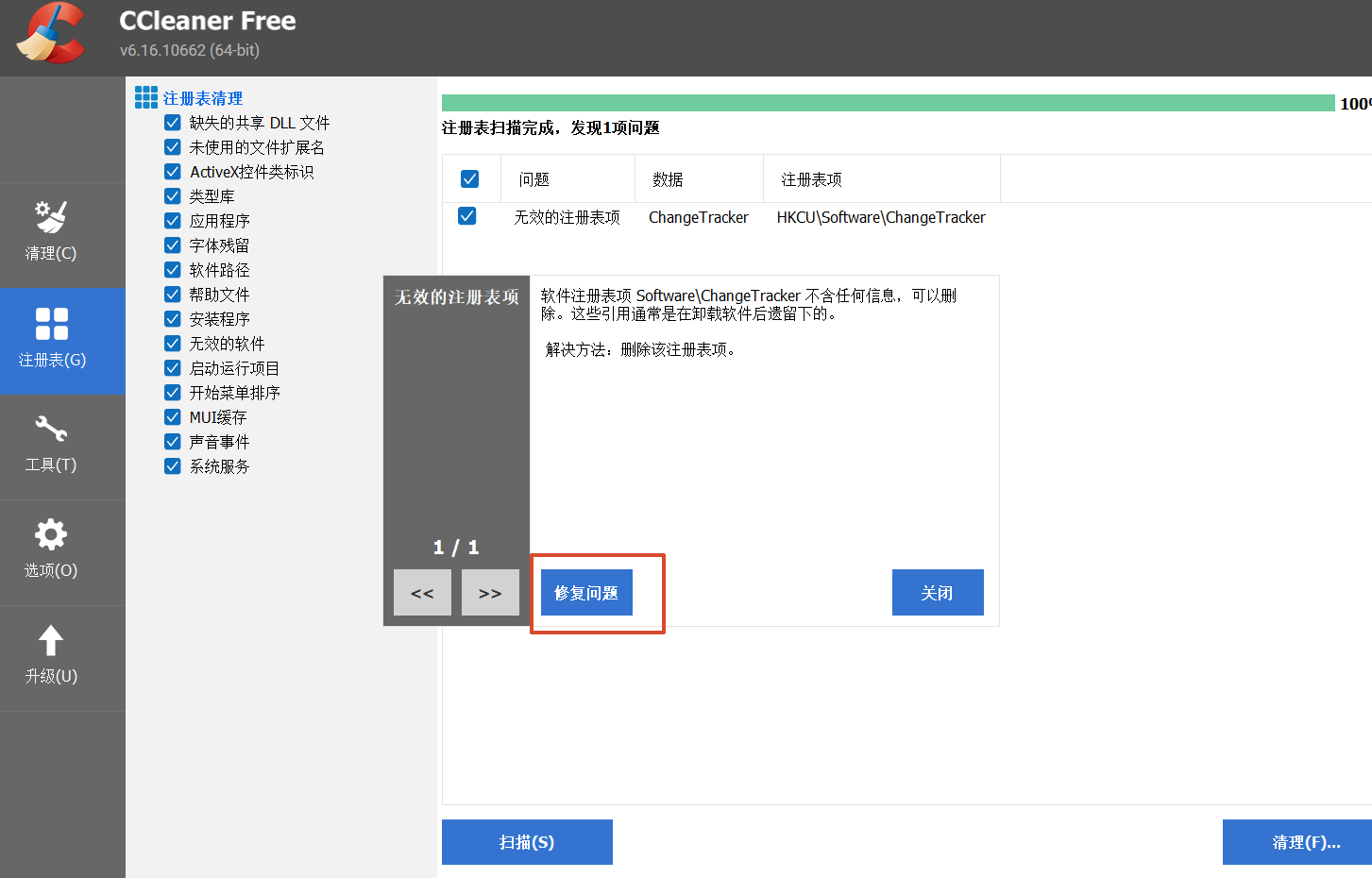Toggle 应用程序 checkbox
1372x878 pixels.
coord(173,221)
